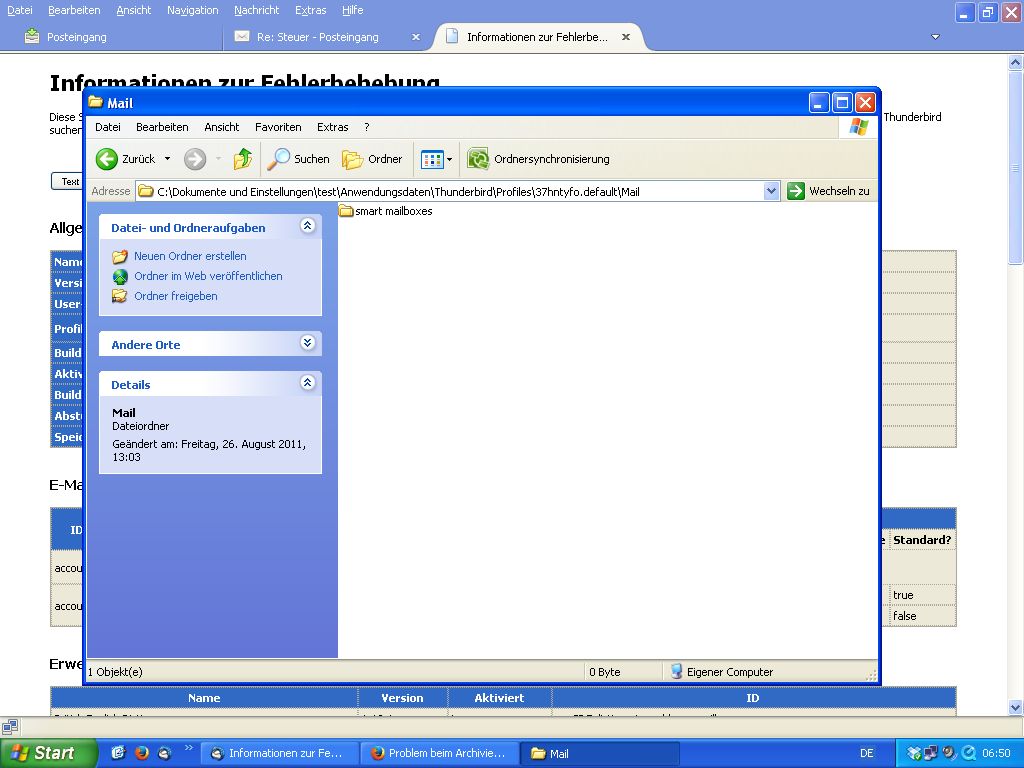The height and width of the screenshot is (768, 1024).
Task: Click the Thunderbird quick launch icon
Action: 164,753
